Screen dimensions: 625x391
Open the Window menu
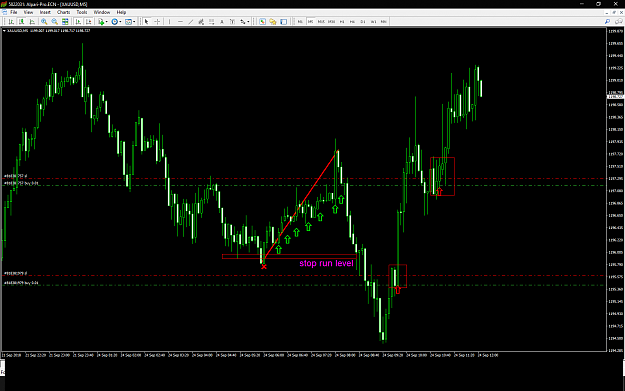[x=102, y=12]
